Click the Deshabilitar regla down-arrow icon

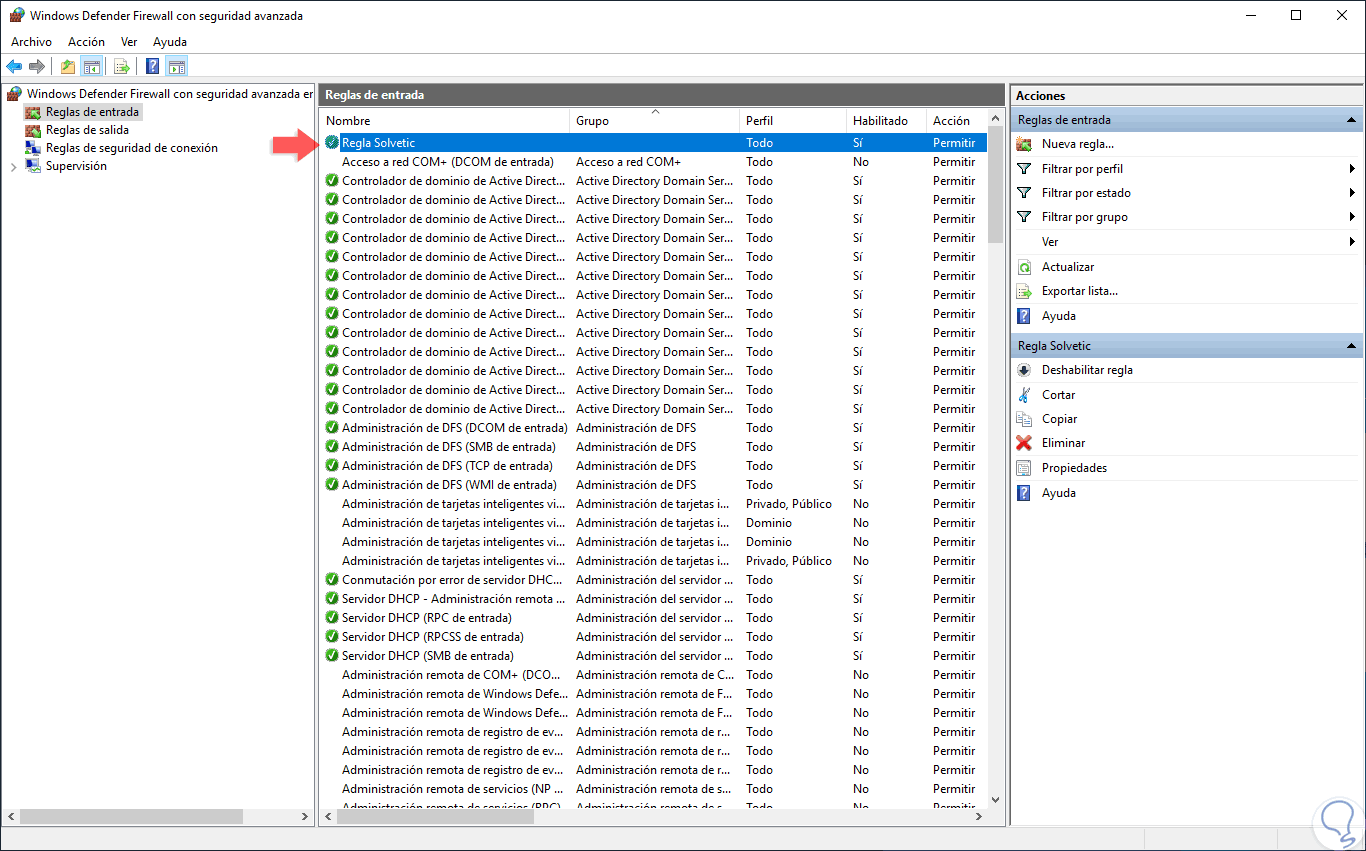click(x=1024, y=370)
